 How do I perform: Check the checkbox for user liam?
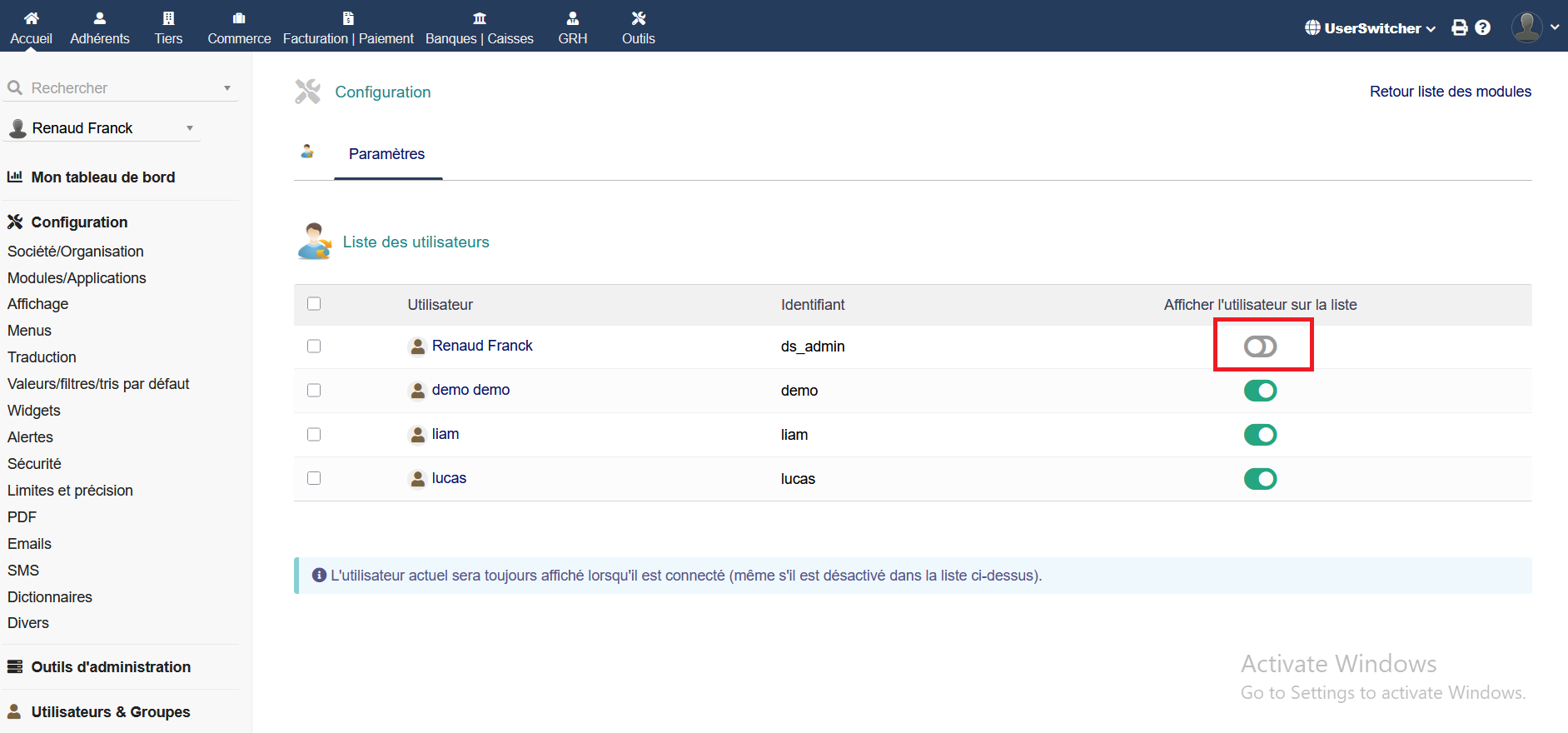point(314,434)
